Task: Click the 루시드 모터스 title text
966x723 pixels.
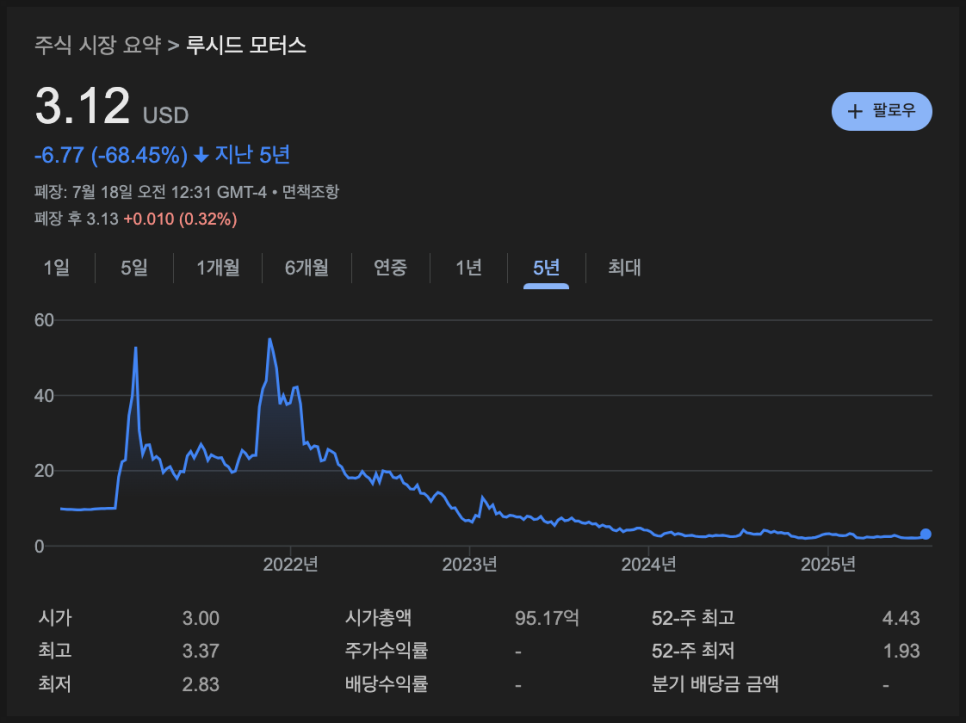Action: tap(246, 45)
